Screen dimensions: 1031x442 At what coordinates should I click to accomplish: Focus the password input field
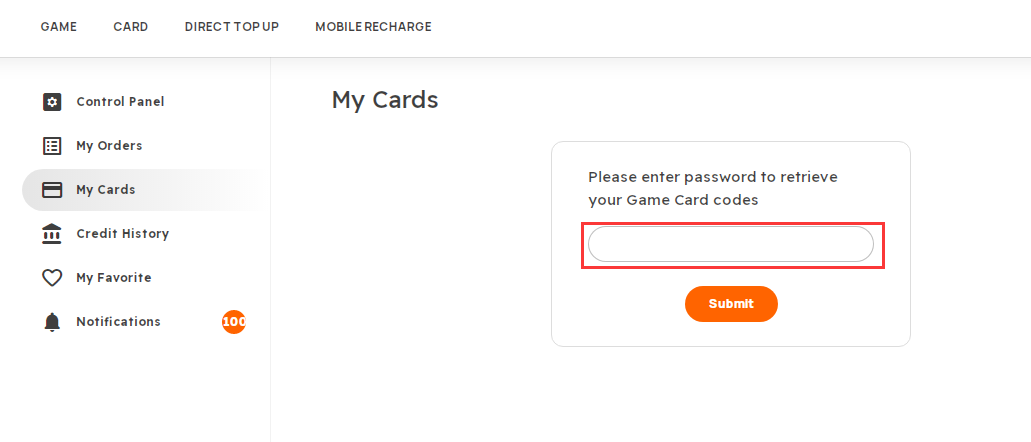pyautogui.click(x=731, y=245)
